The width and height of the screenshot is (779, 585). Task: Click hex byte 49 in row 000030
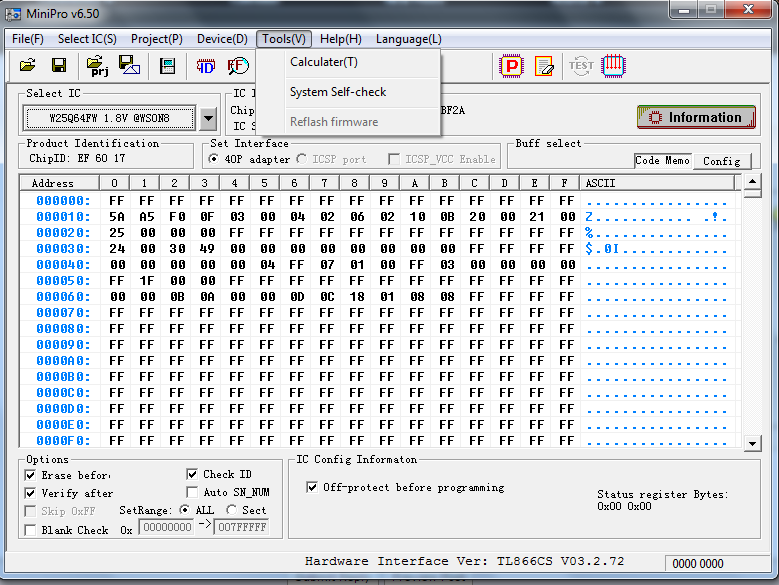click(x=207, y=248)
